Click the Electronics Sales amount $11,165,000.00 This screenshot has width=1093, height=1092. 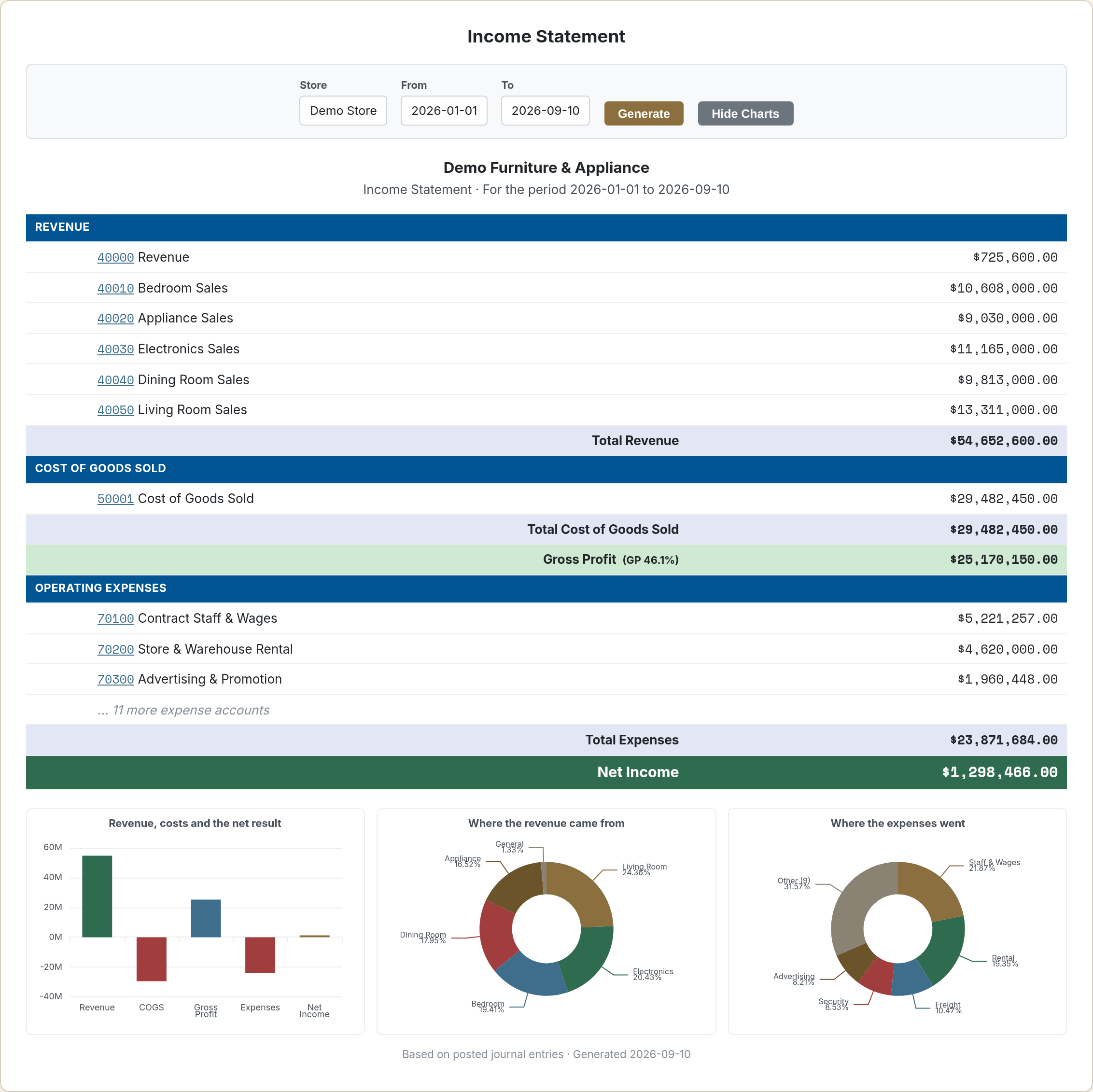point(1004,349)
